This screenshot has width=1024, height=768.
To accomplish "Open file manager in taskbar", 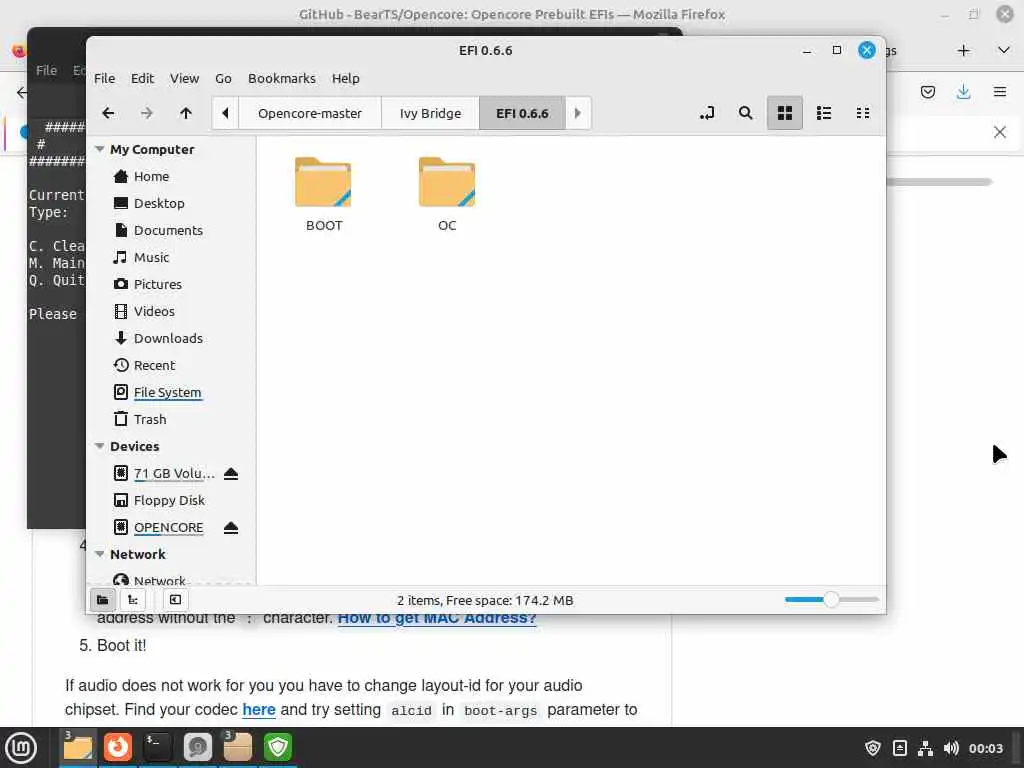I will click(78, 748).
